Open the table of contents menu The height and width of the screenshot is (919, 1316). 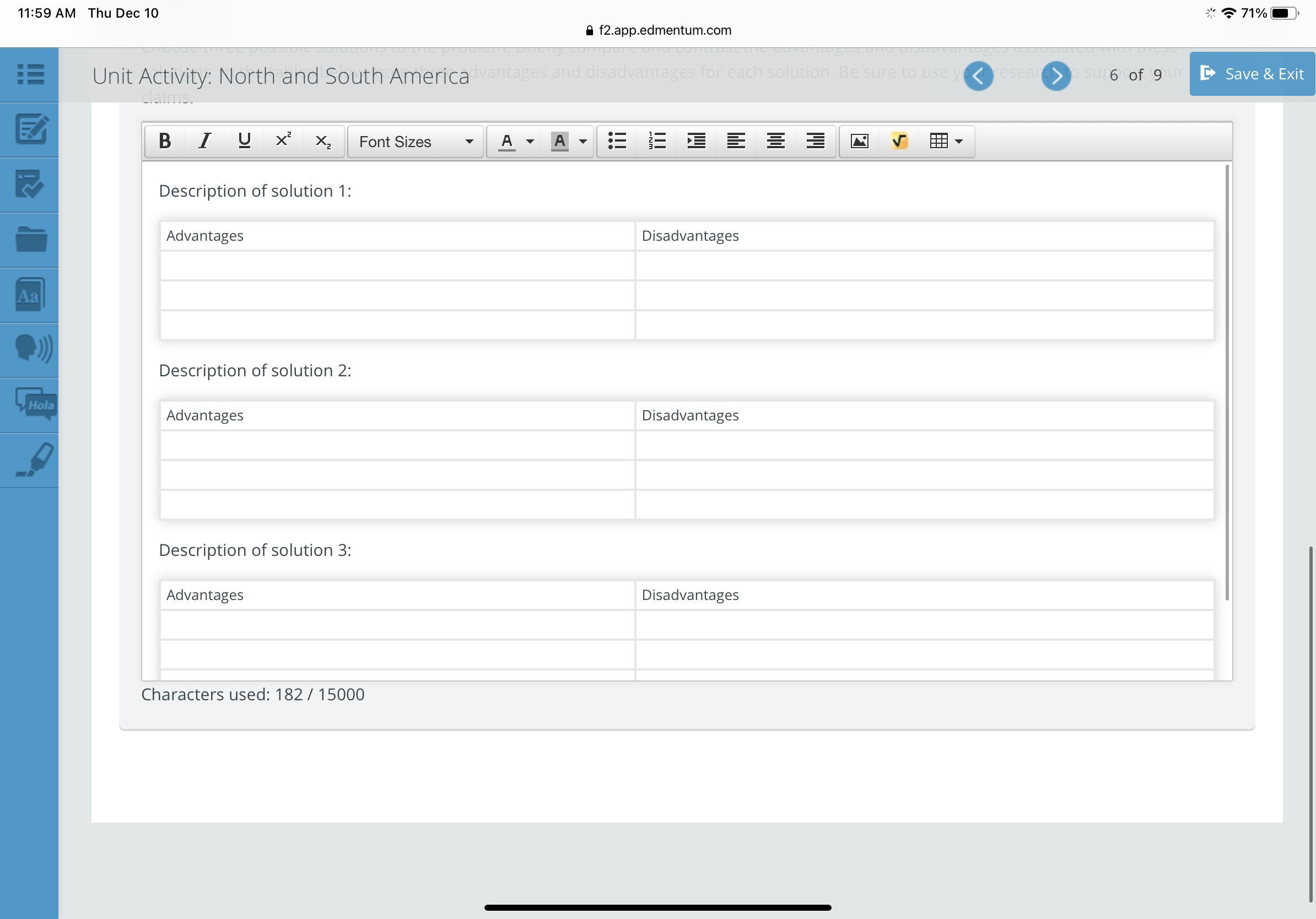point(30,74)
